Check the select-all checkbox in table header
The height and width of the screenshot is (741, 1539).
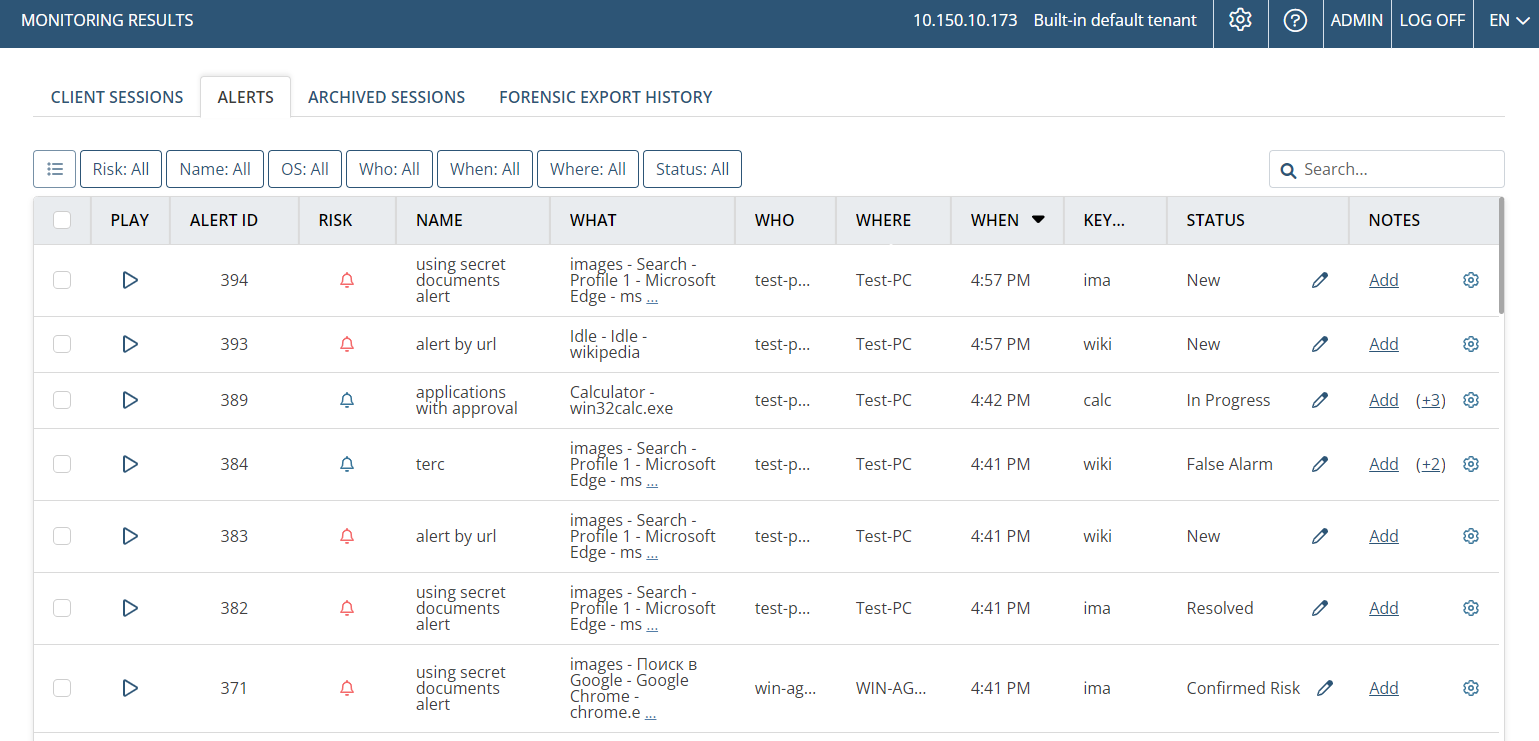pyautogui.click(x=62, y=220)
